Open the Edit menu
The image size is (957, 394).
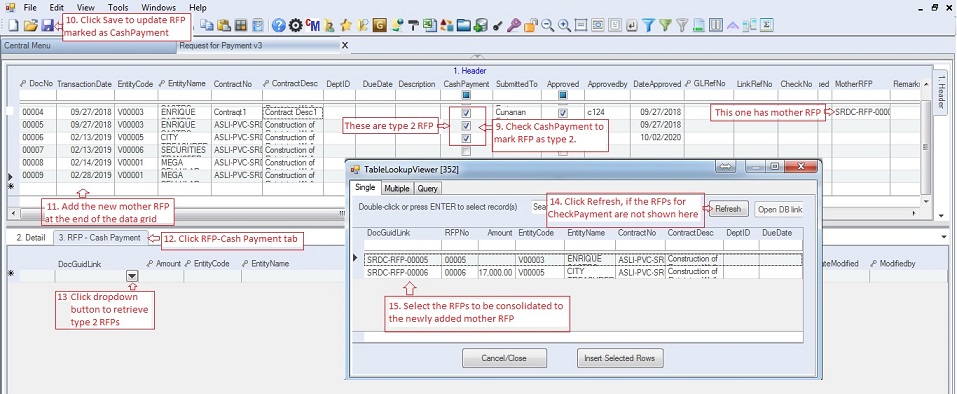(x=56, y=8)
